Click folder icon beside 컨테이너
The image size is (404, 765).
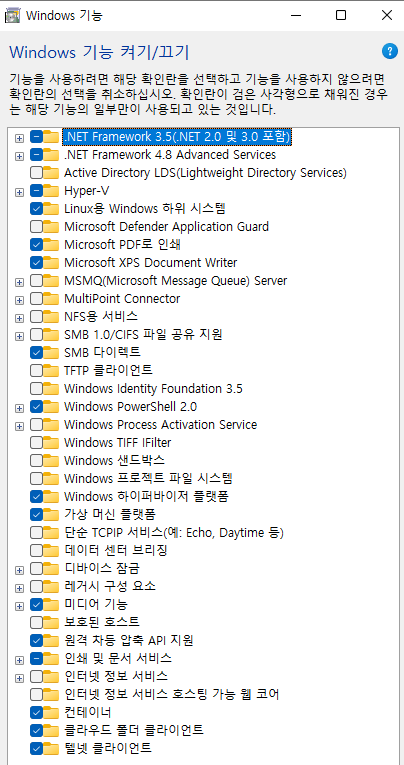(x=50, y=712)
